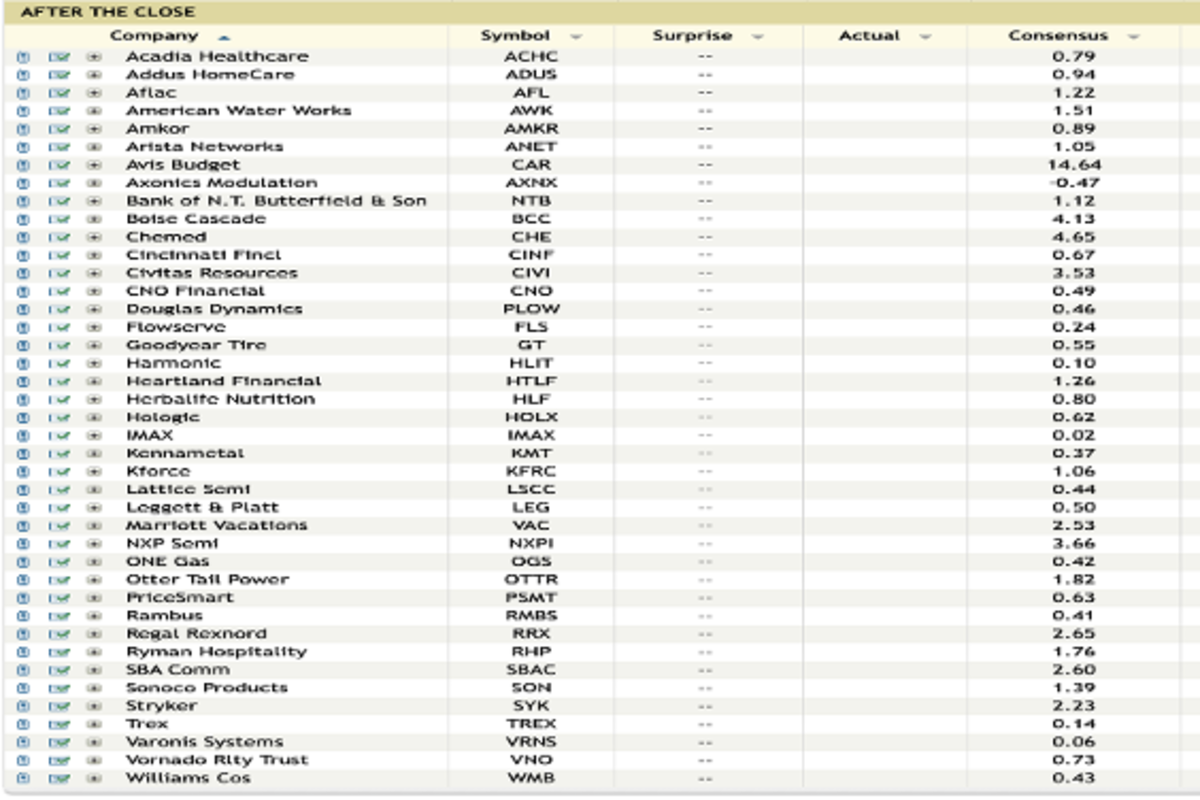Click the Vornado Rlty Trust company name
This screenshot has height=800, width=1200.
[217, 760]
